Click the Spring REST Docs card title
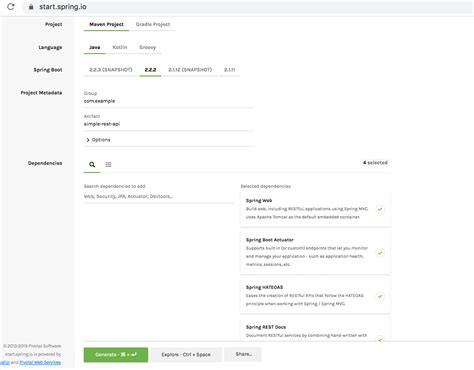 (266, 327)
